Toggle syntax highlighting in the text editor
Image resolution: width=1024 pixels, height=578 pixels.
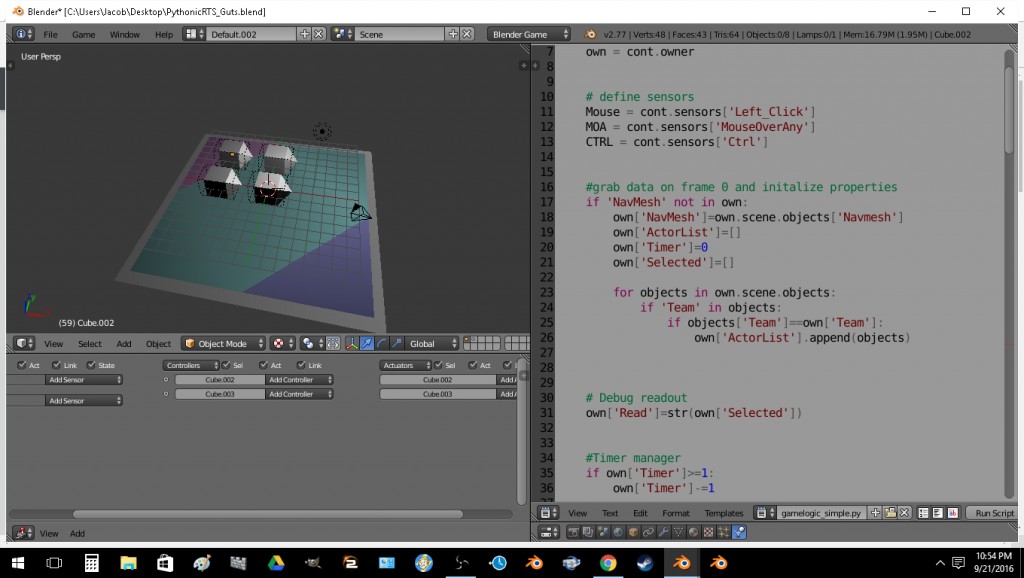pos(951,512)
